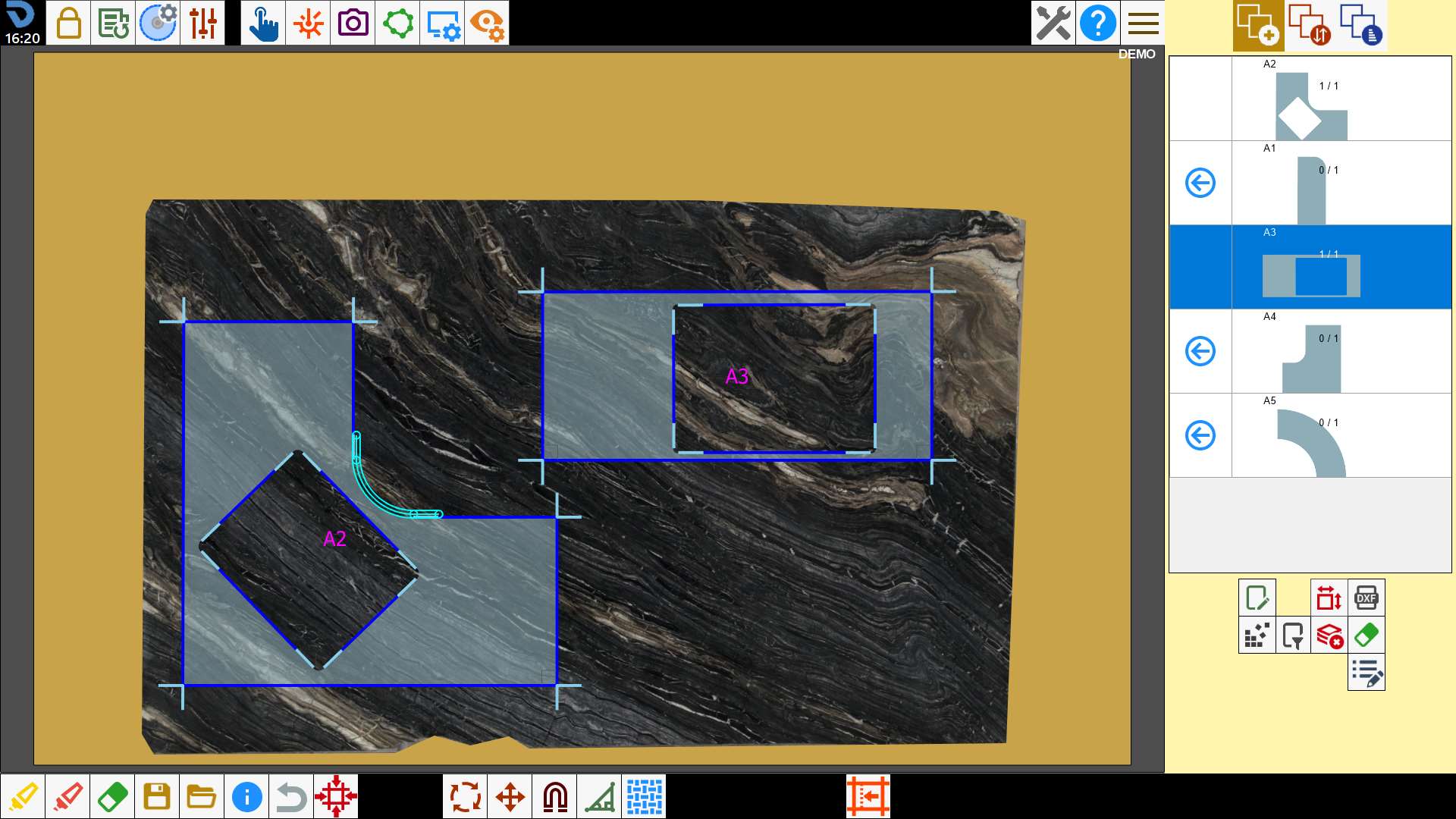Image resolution: width=1456 pixels, height=819 pixels.
Task: Click the delete layers red icon
Action: tap(1329, 635)
